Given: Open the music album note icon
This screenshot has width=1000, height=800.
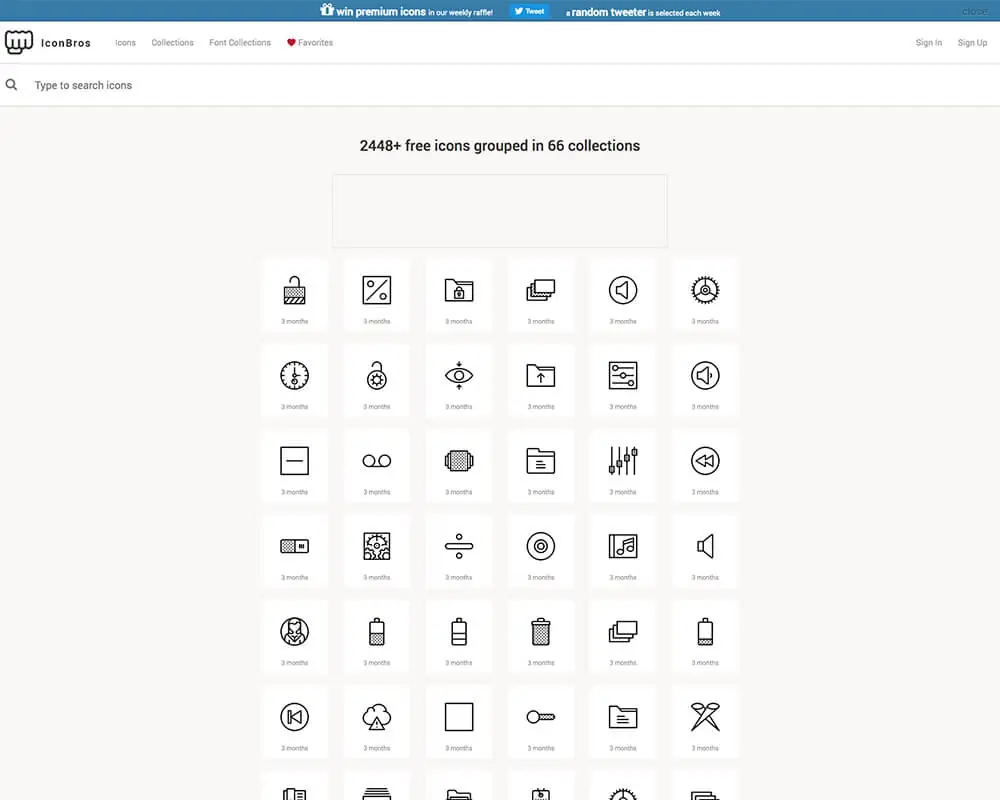Looking at the screenshot, I should pyautogui.click(x=623, y=546).
